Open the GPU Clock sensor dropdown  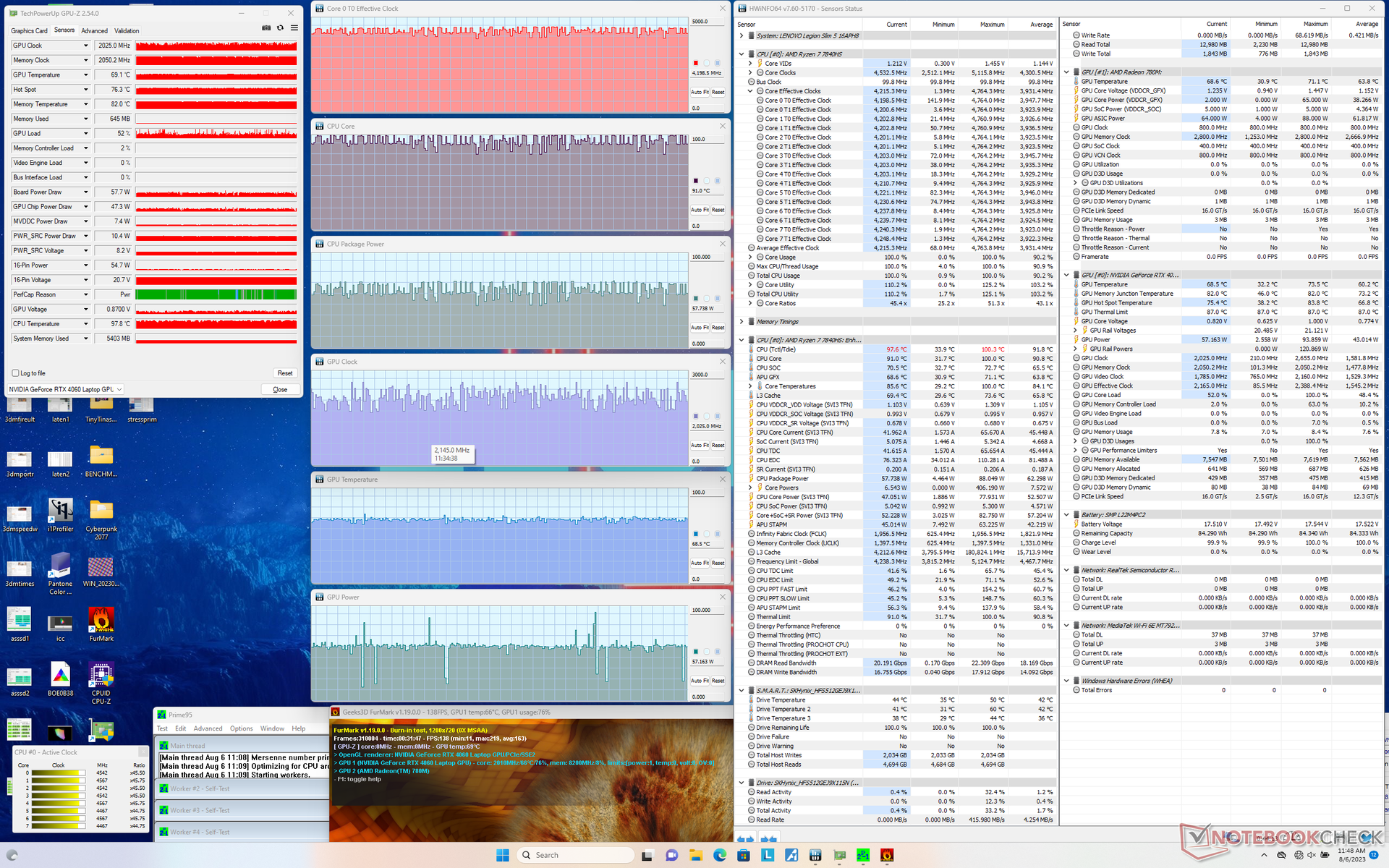[85, 46]
